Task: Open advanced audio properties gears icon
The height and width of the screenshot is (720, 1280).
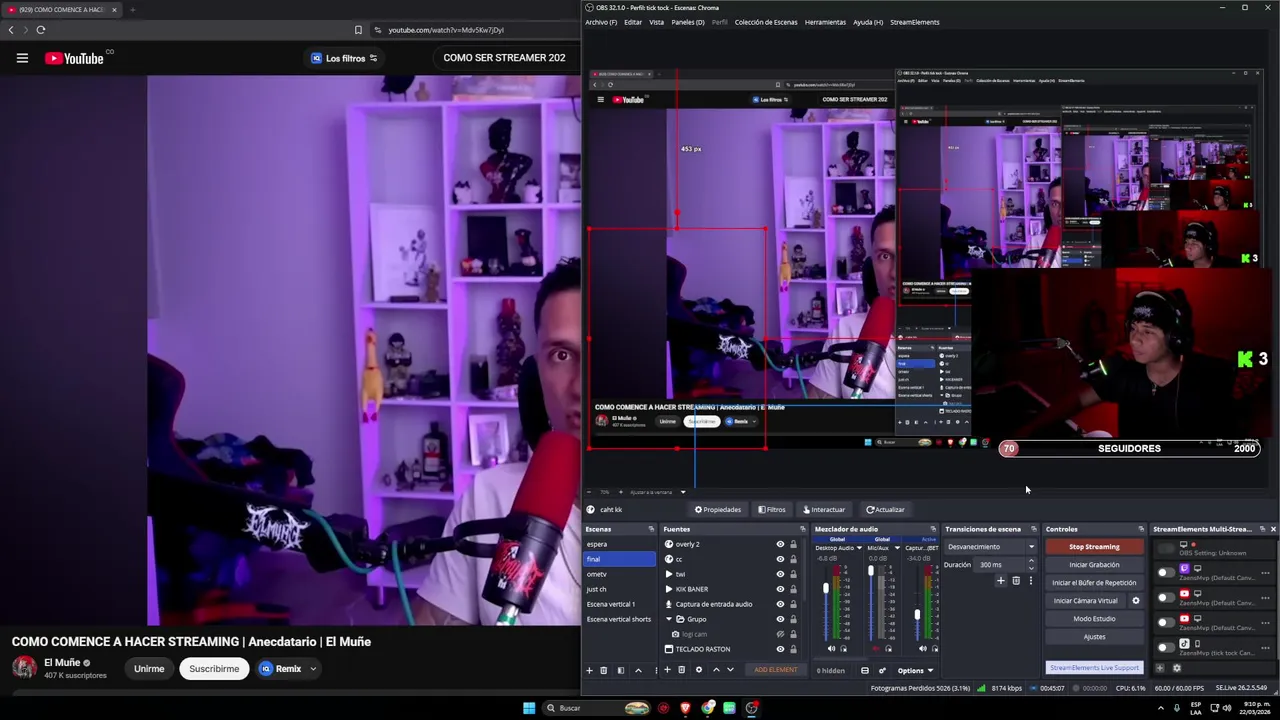Action: [882, 671]
